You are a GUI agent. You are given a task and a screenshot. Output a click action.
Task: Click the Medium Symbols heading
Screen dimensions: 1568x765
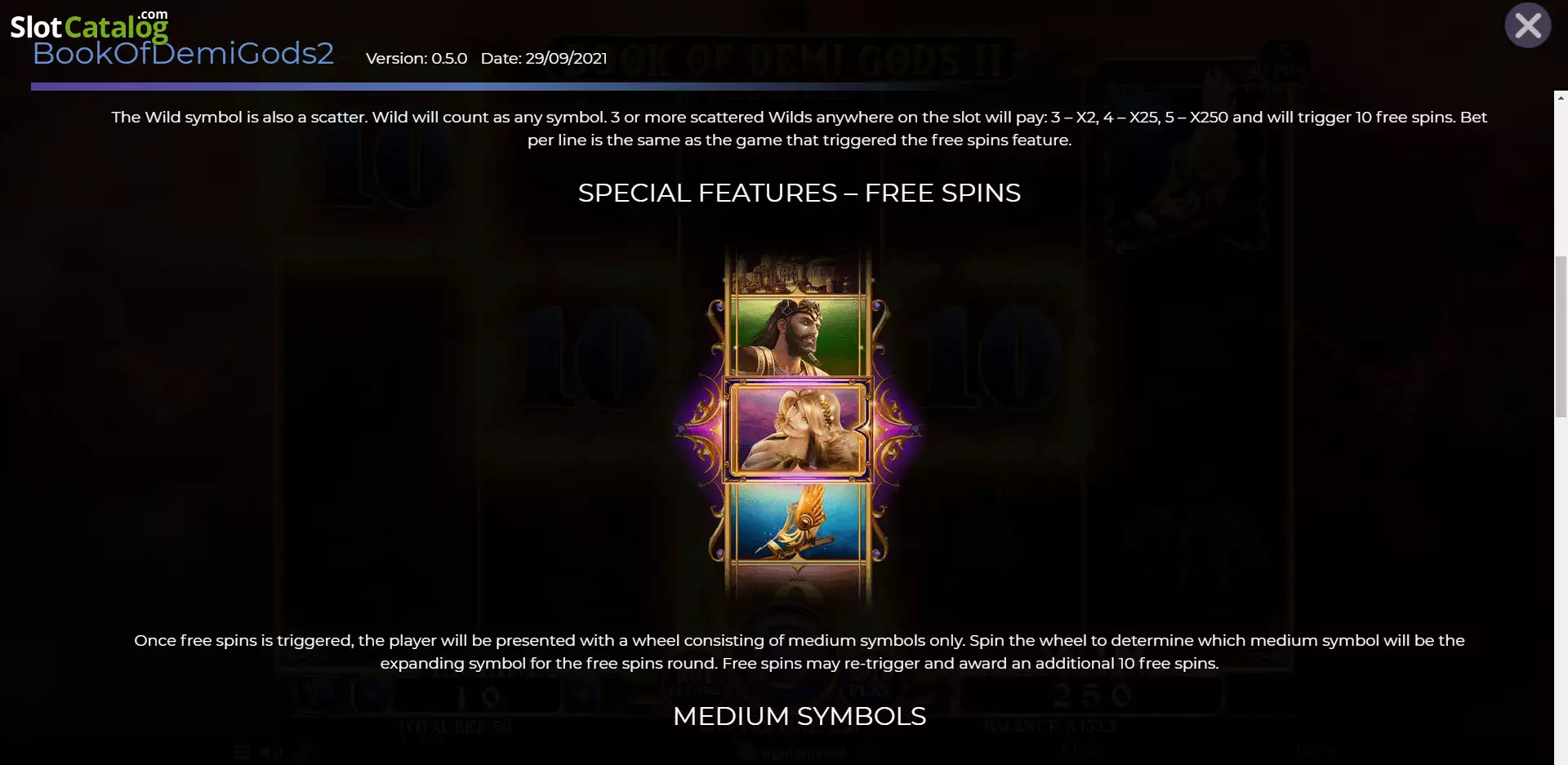point(799,716)
